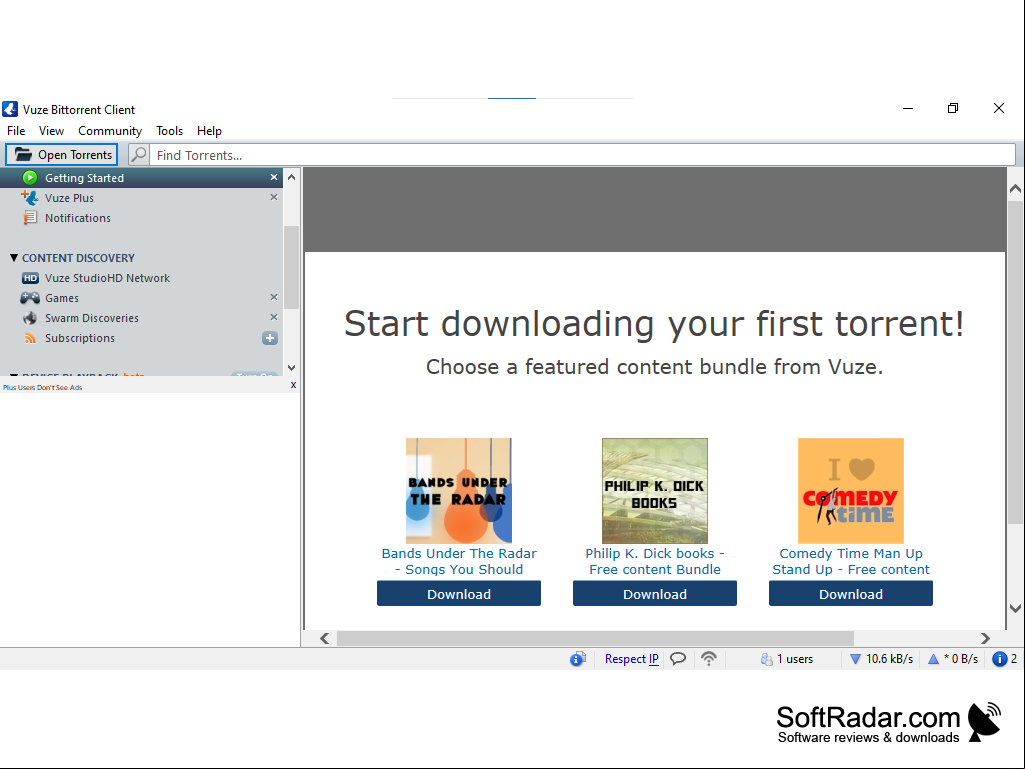Click the I Love Comedy Time thumbnail

[851, 491]
